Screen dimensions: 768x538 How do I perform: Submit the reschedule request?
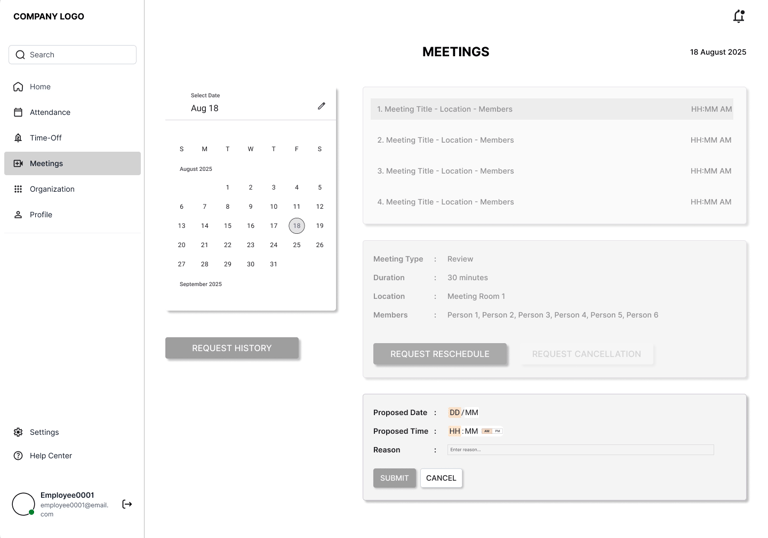click(394, 478)
